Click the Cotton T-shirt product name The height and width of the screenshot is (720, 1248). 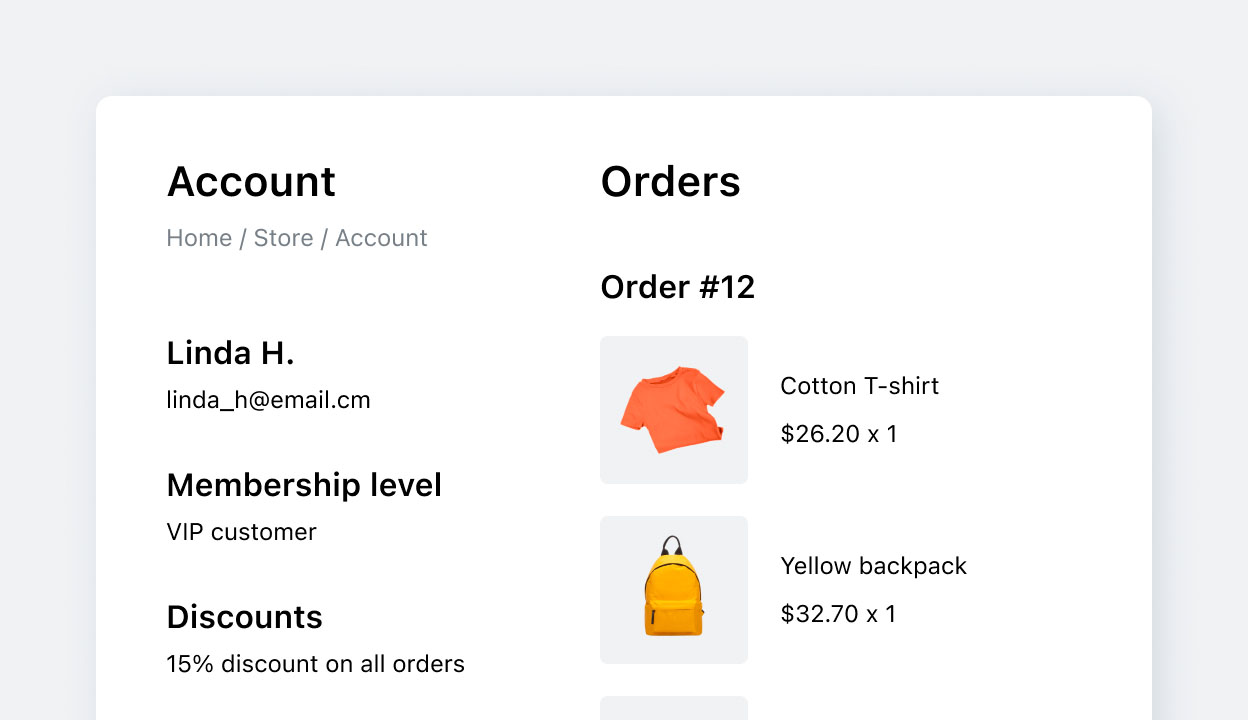click(x=859, y=386)
